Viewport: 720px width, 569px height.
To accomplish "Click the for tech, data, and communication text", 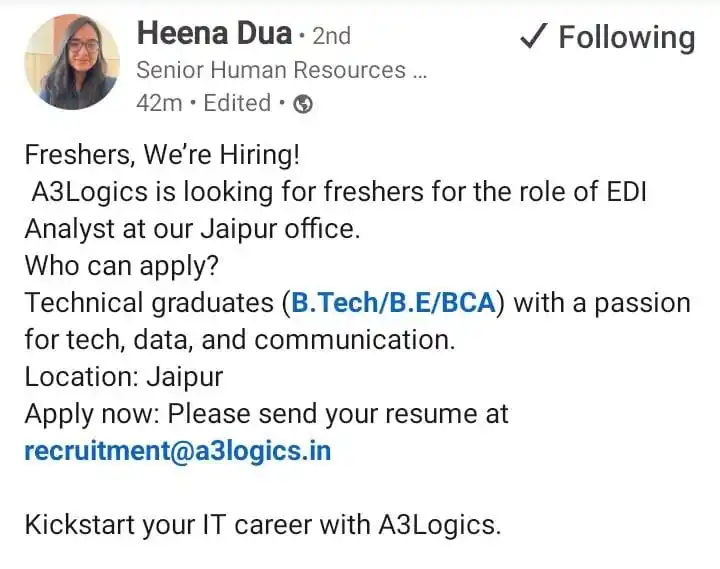I will 240,340.
